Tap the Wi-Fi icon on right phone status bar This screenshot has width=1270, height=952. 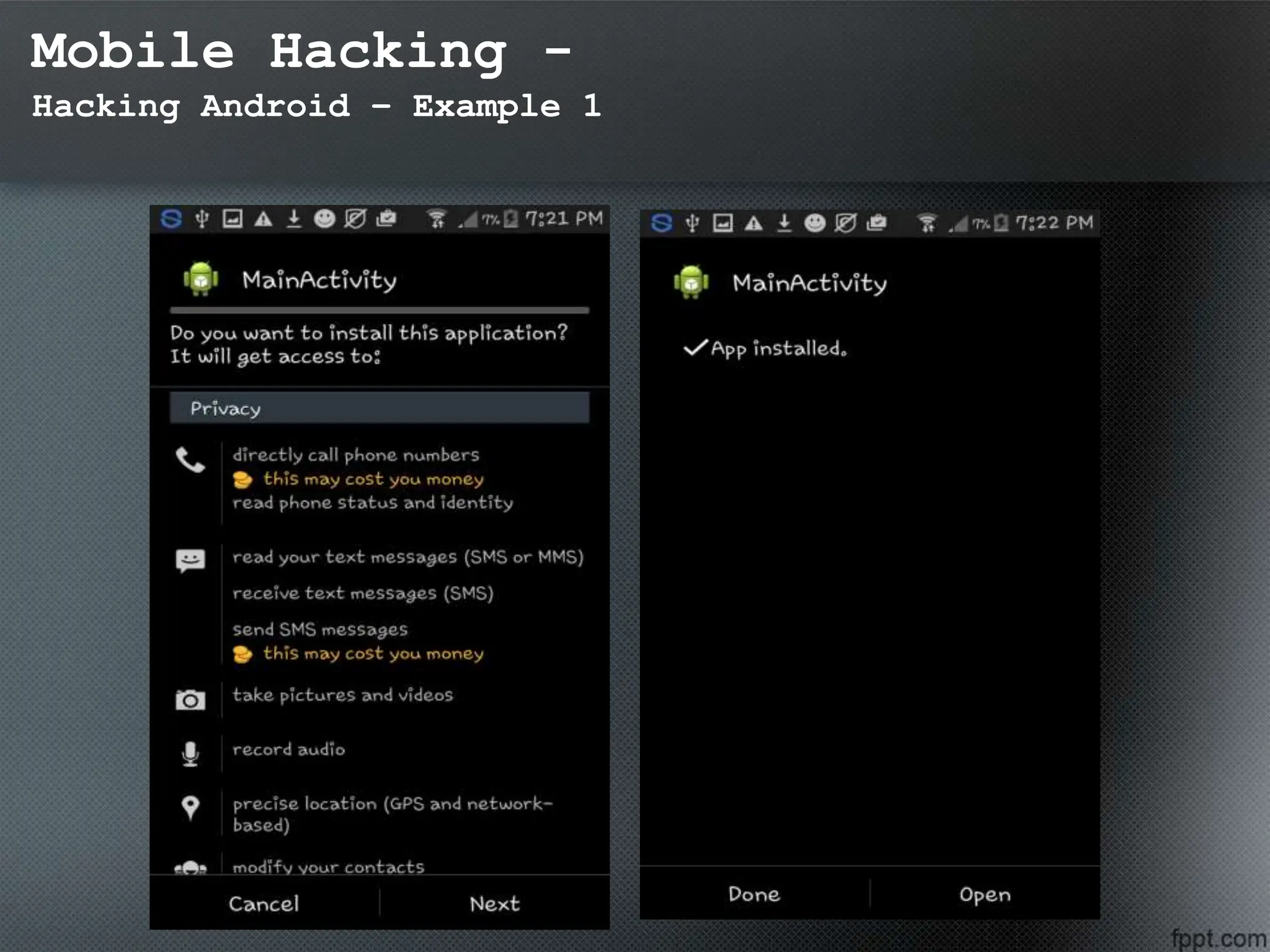[927, 223]
